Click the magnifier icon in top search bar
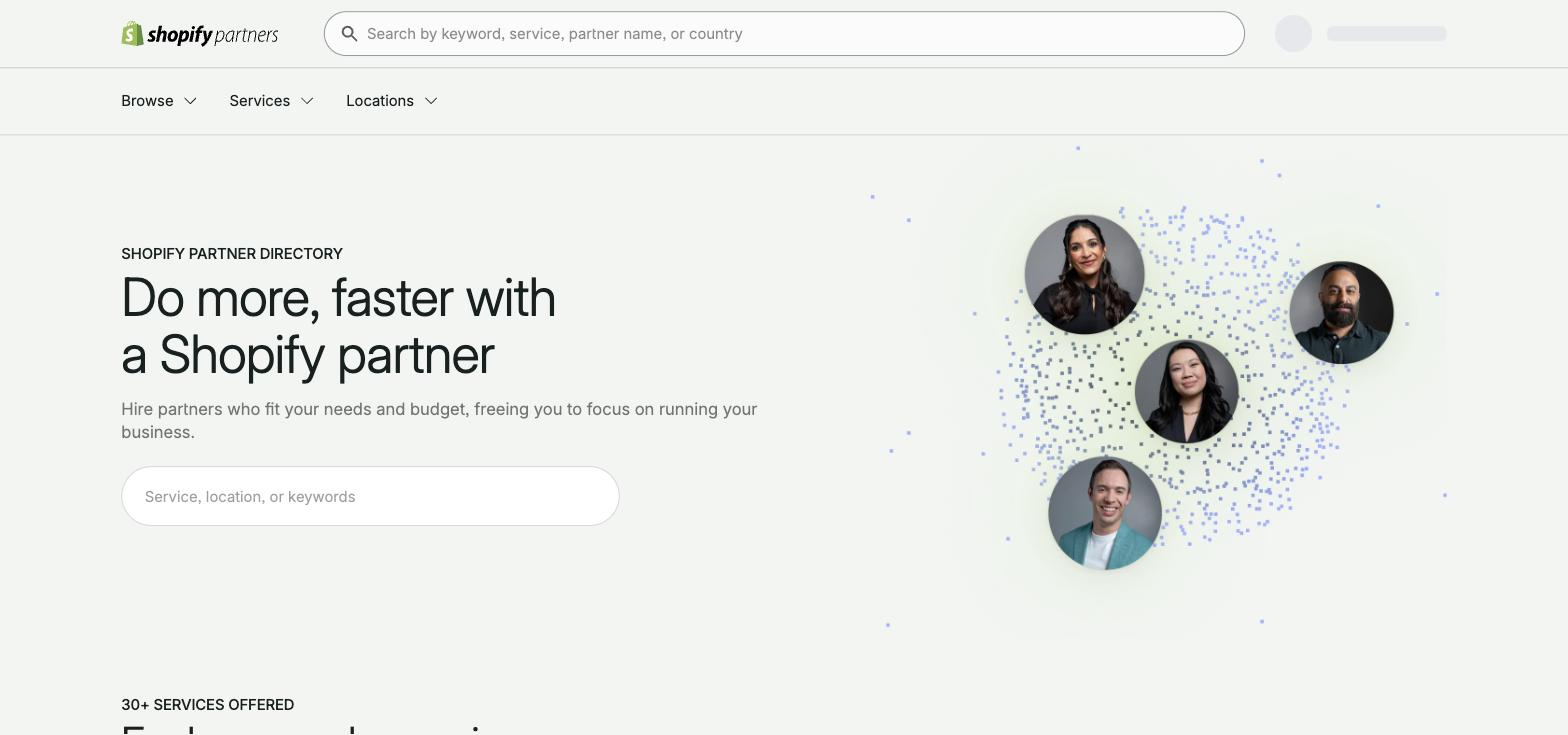Screen dimensions: 1568x735 [x=349, y=34]
